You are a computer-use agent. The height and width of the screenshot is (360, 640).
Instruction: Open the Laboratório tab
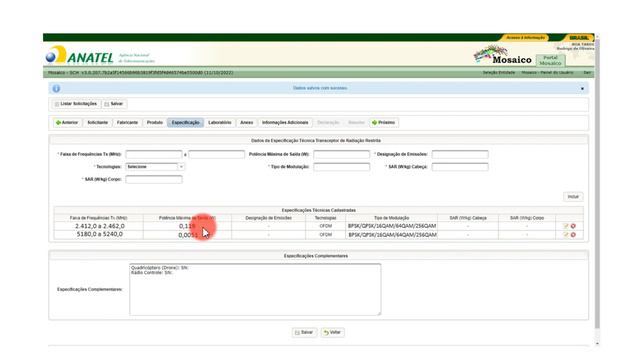(x=220, y=122)
